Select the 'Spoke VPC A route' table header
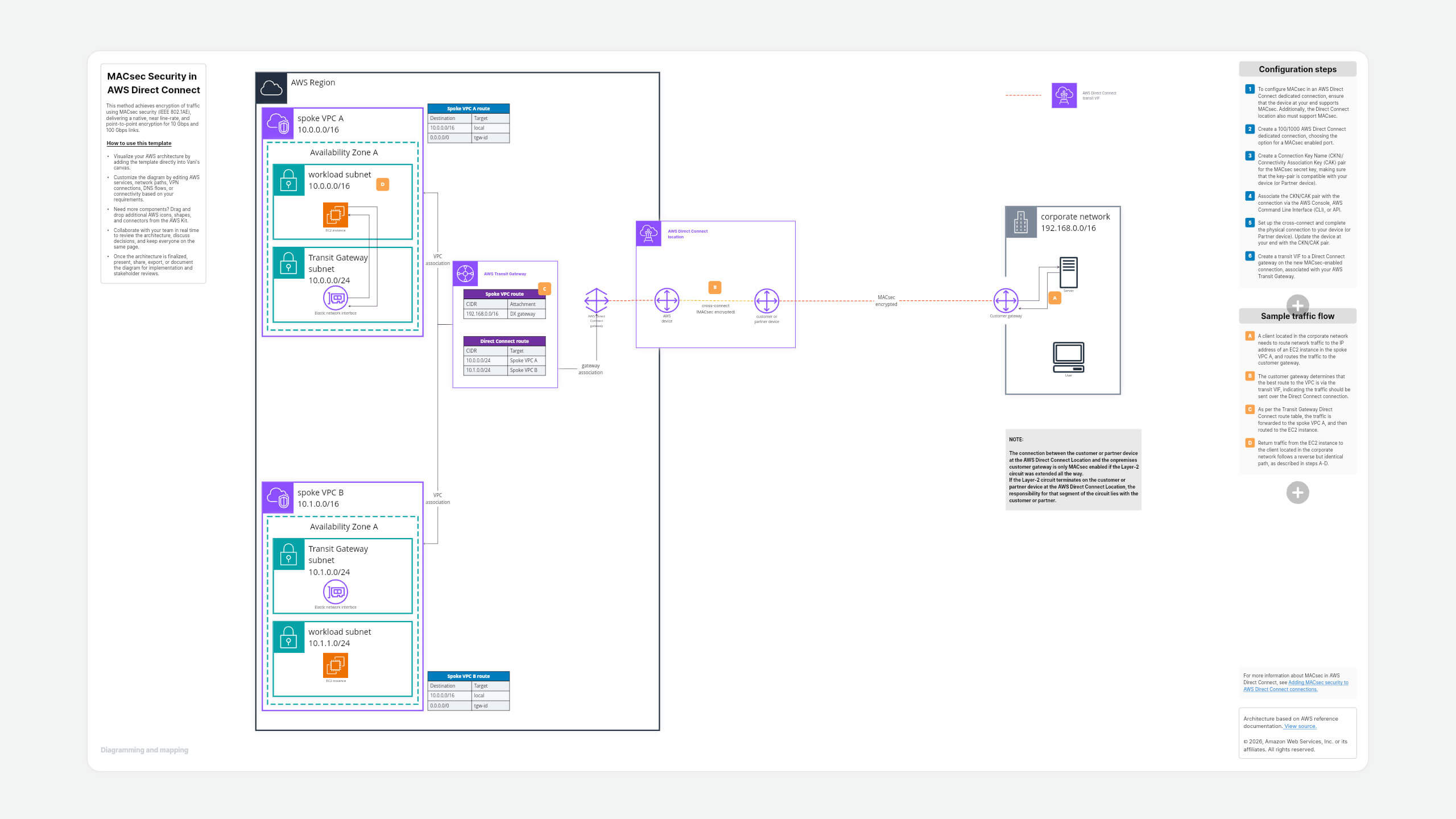This screenshot has height=819, width=1456. pos(469,109)
